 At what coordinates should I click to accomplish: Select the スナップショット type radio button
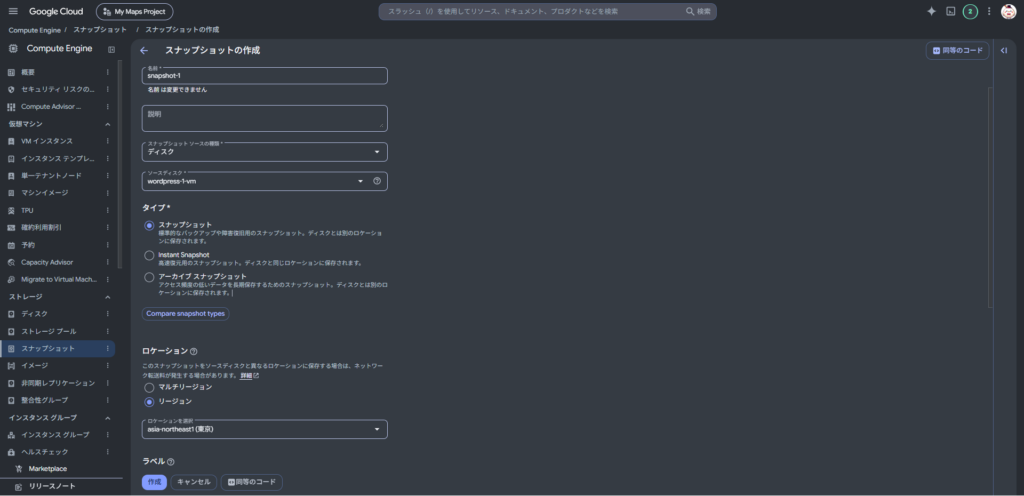(x=149, y=226)
